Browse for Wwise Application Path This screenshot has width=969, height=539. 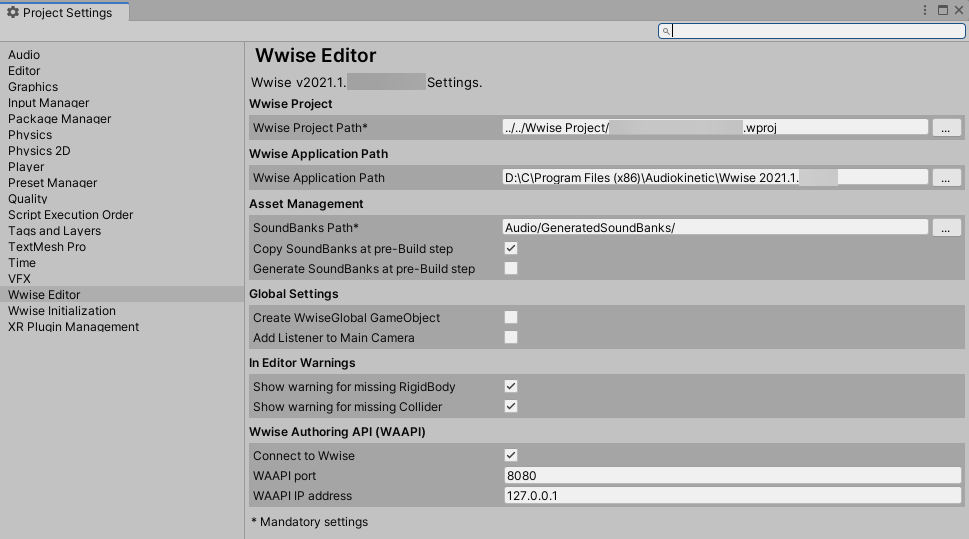pos(946,177)
